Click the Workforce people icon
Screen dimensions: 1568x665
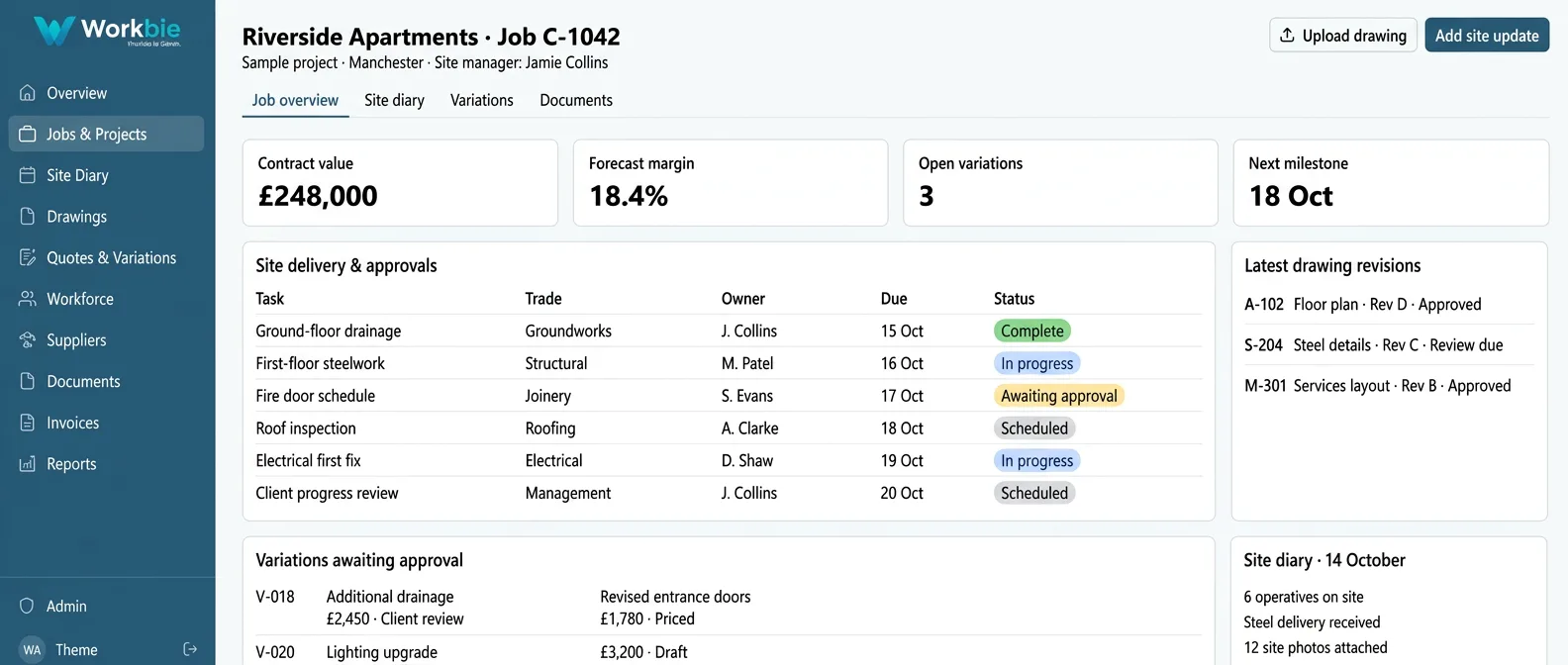click(x=28, y=299)
